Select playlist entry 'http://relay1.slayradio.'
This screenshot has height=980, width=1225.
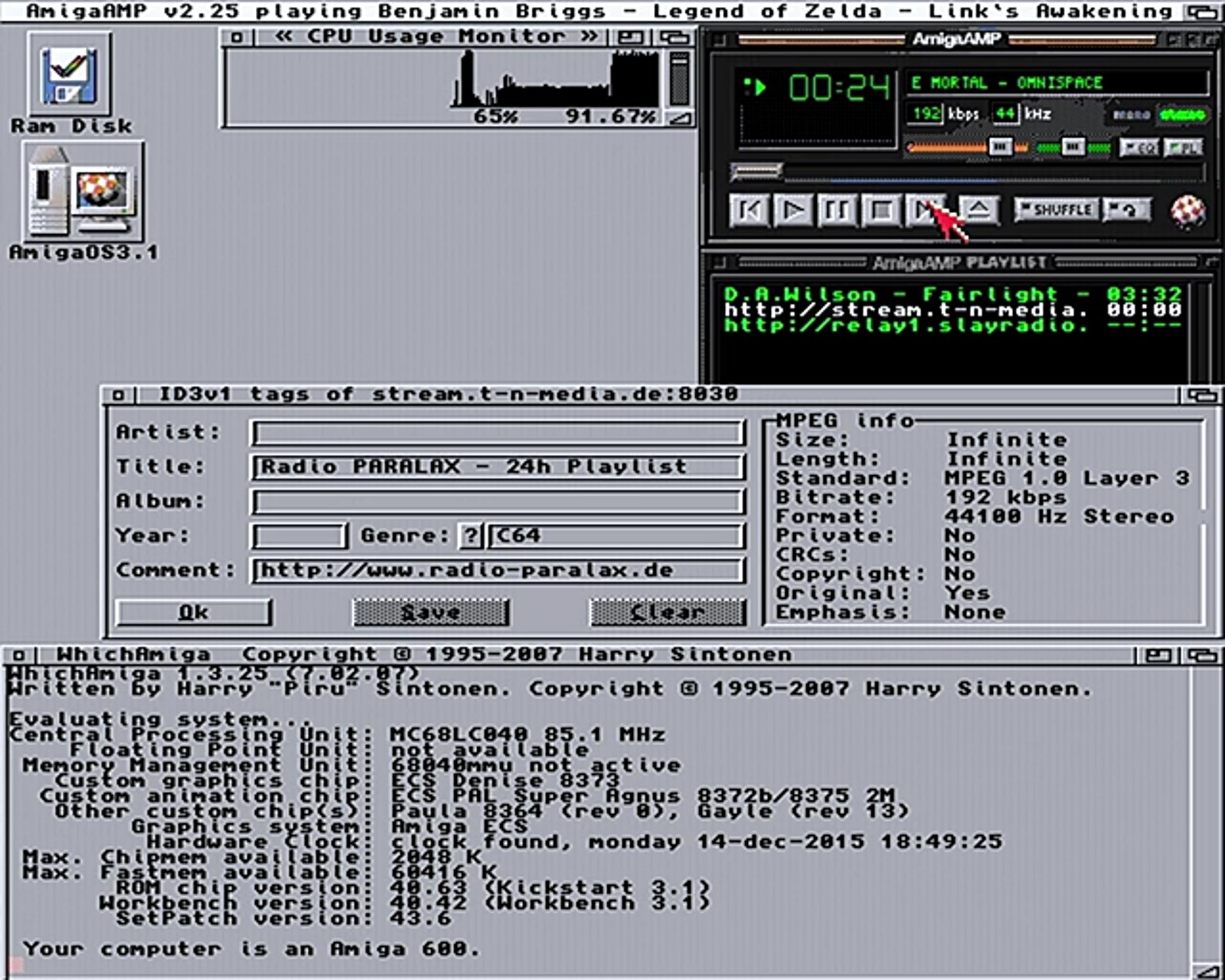pos(953,325)
